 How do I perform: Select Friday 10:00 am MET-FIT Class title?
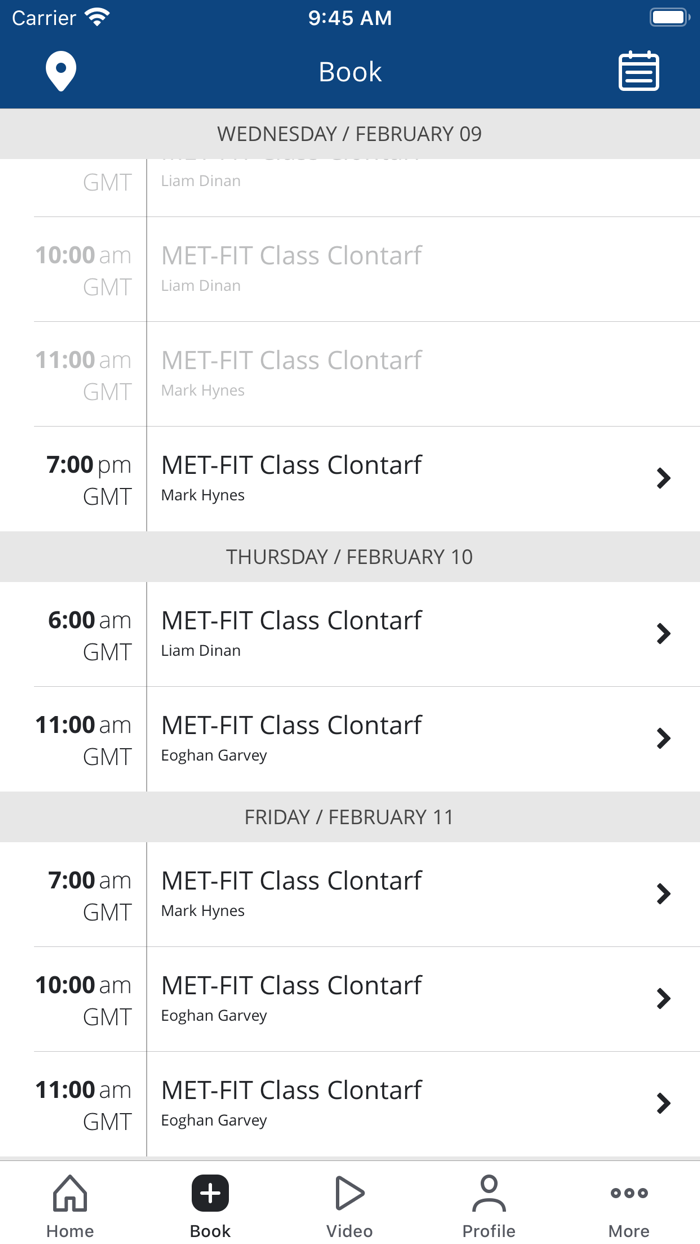click(x=291, y=986)
